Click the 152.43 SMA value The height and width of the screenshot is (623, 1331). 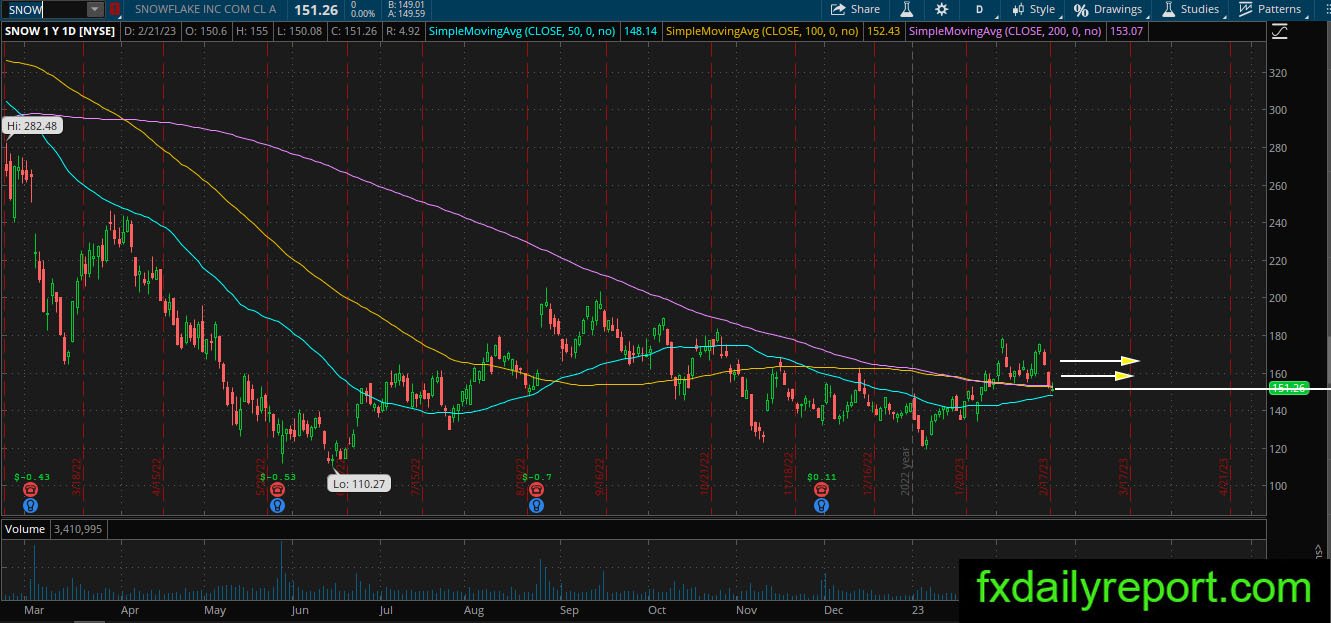click(x=884, y=31)
